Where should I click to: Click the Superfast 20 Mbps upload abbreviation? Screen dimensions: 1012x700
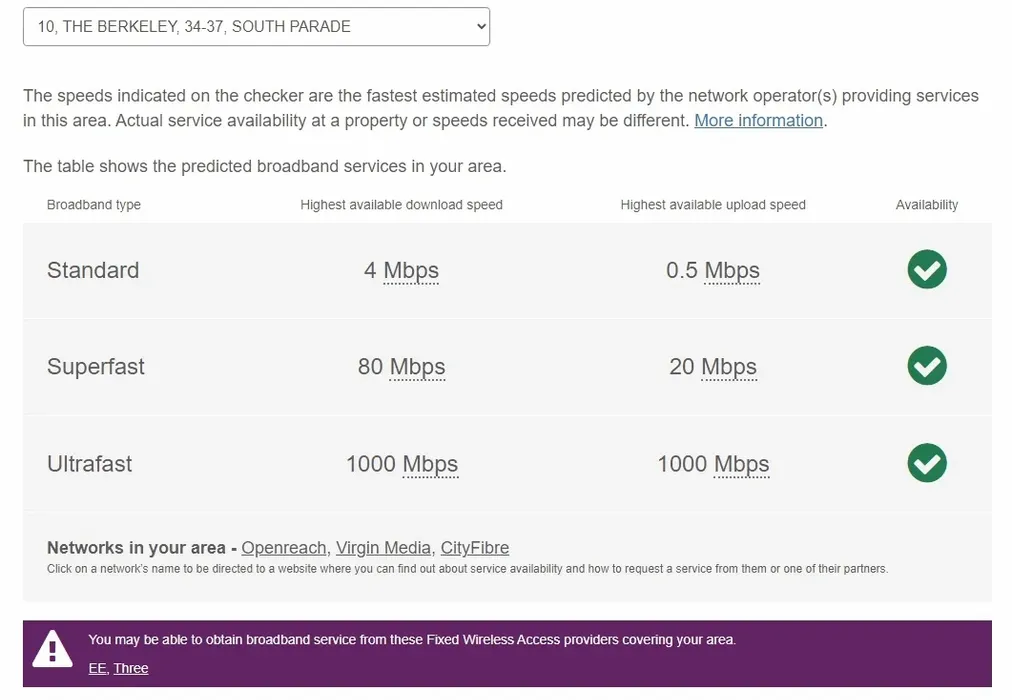729,367
